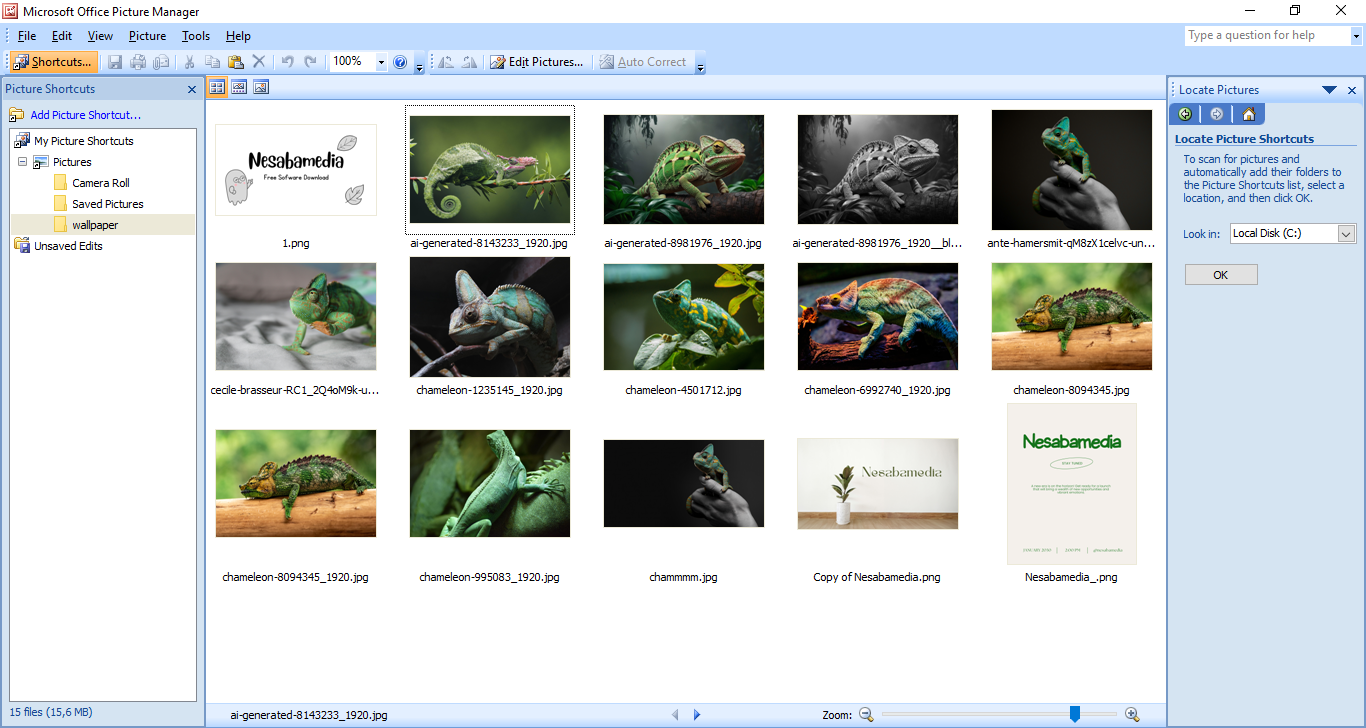Switch to Filmstrip view
Image resolution: width=1366 pixels, height=728 pixels.
[x=239, y=88]
